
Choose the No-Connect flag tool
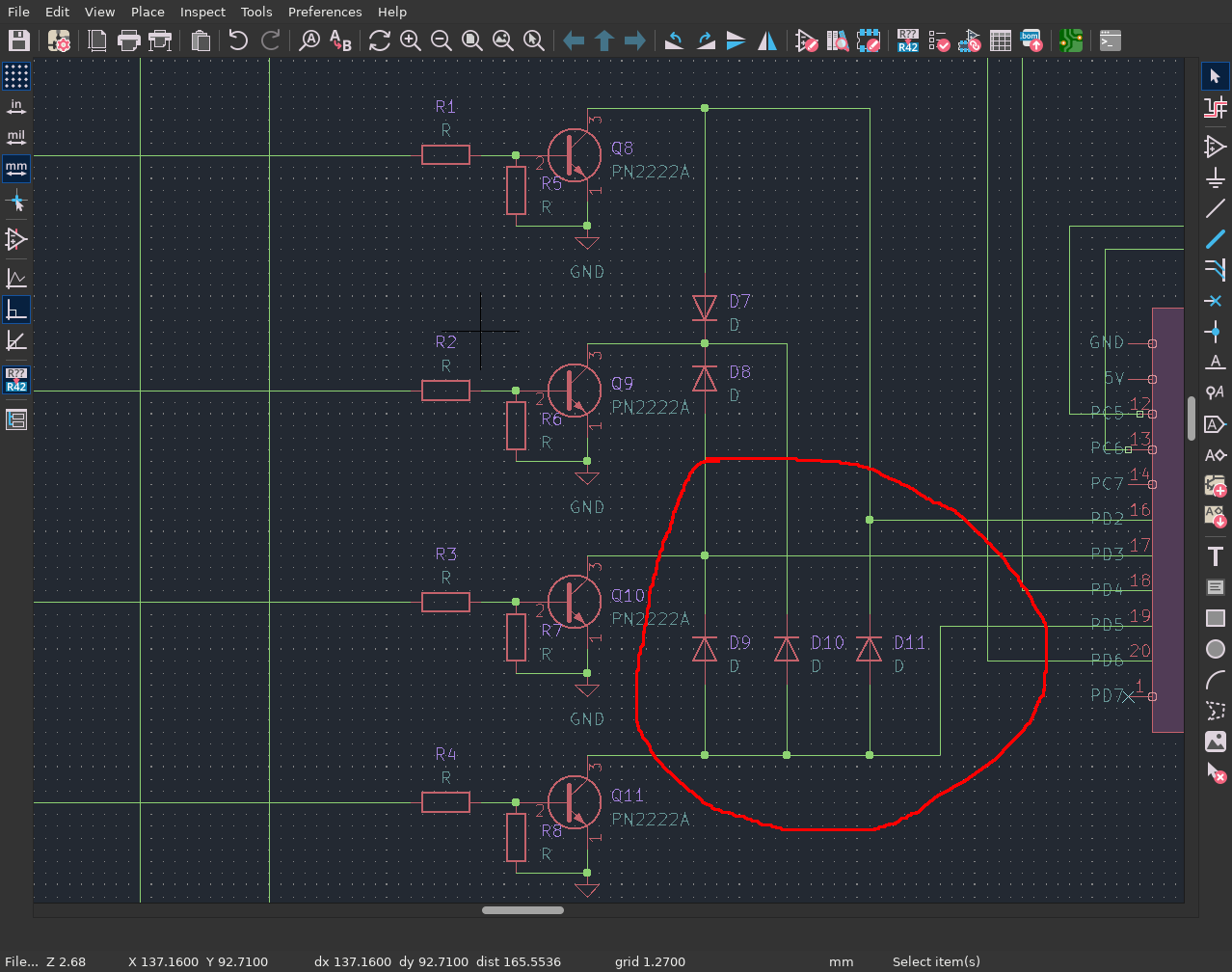[1215, 301]
